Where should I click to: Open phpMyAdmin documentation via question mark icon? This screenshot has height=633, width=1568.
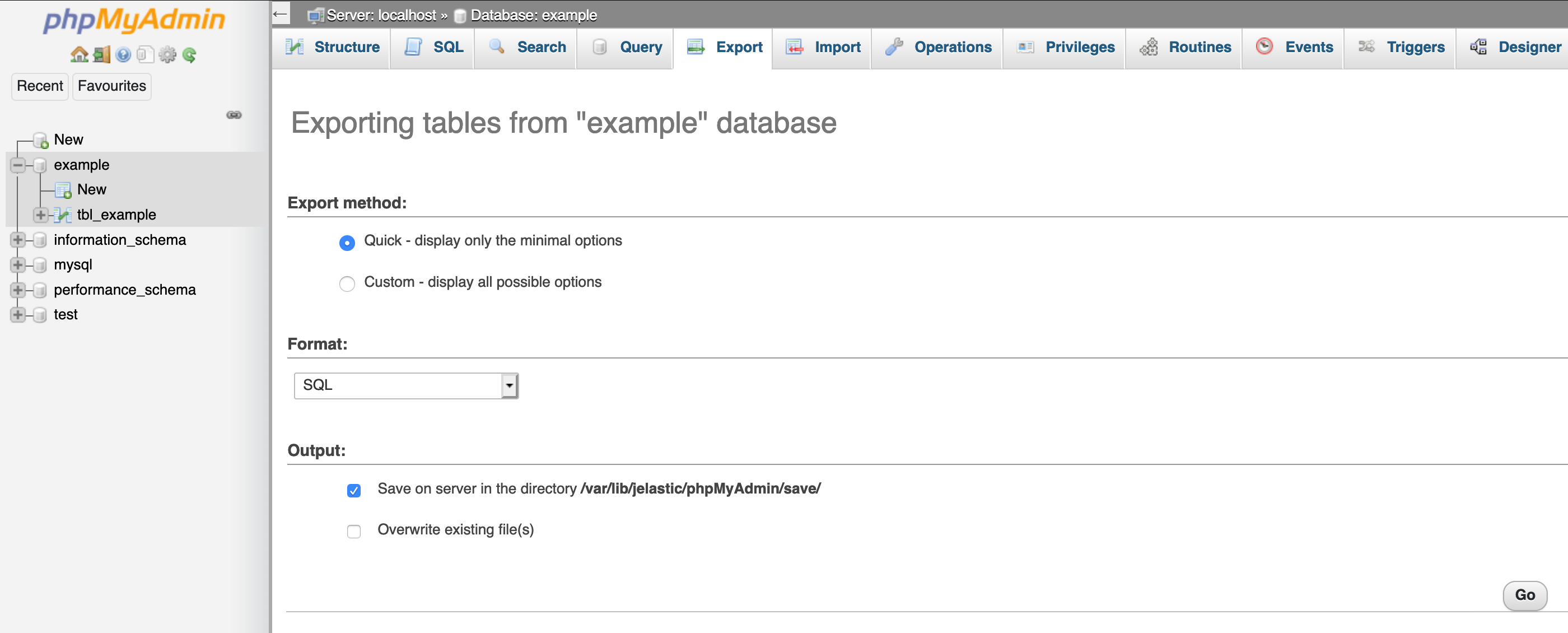(124, 54)
